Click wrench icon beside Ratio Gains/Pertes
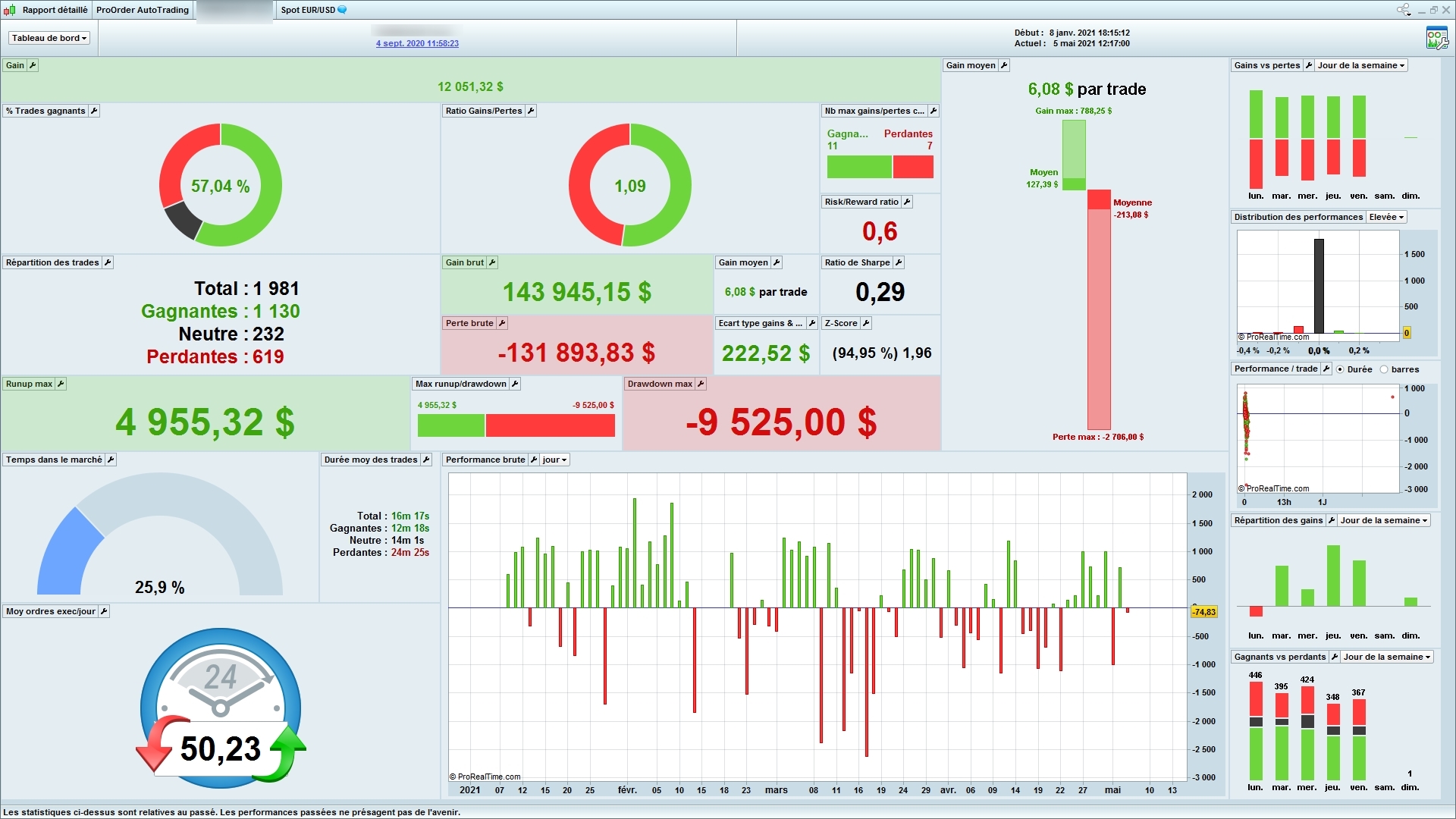 [531, 111]
